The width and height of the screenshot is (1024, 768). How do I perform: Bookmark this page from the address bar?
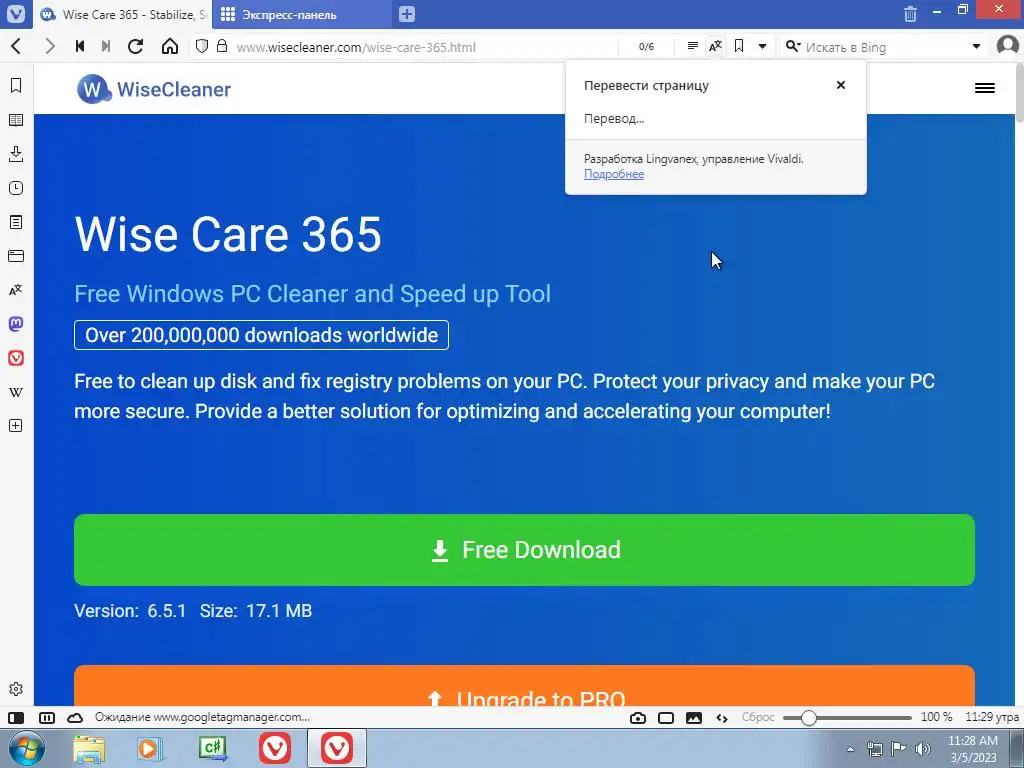pyautogui.click(x=739, y=46)
